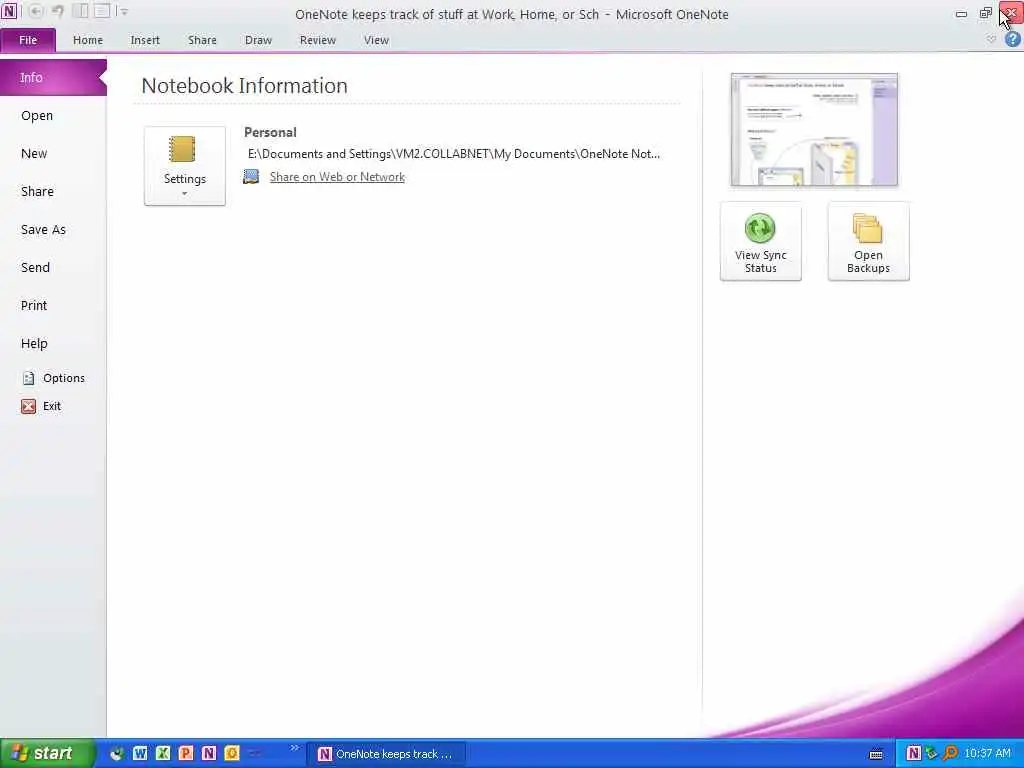Select Info in the backstage menu

click(54, 77)
